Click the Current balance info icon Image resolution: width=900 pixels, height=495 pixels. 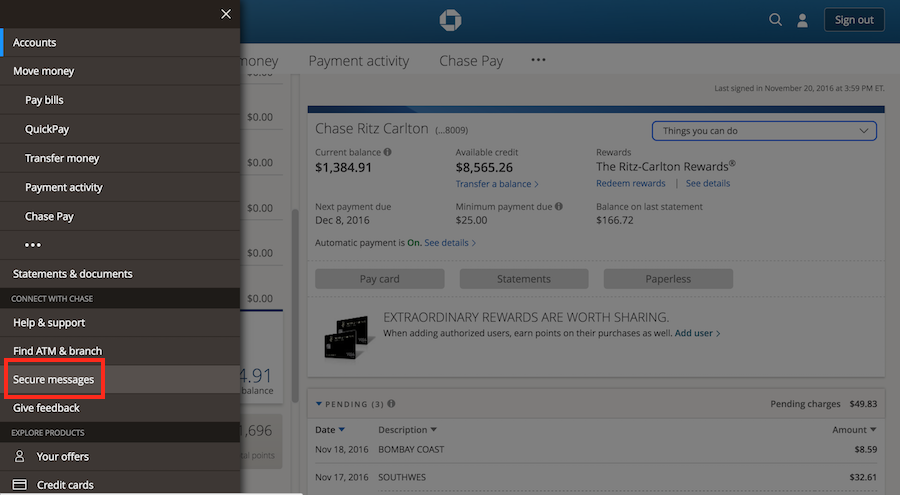[387, 152]
